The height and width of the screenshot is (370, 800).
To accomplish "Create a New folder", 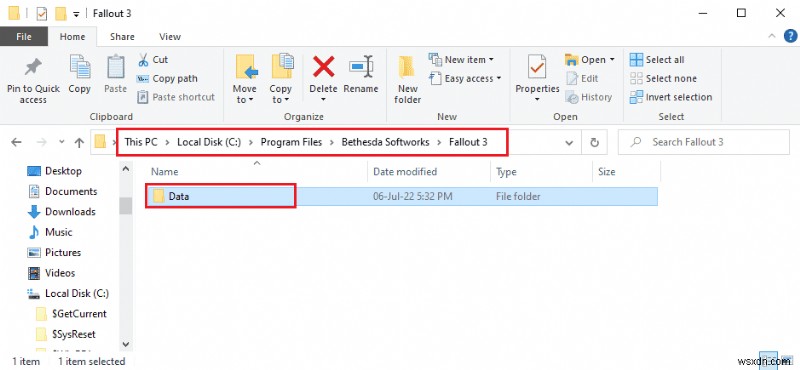I will click(x=407, y=79).
